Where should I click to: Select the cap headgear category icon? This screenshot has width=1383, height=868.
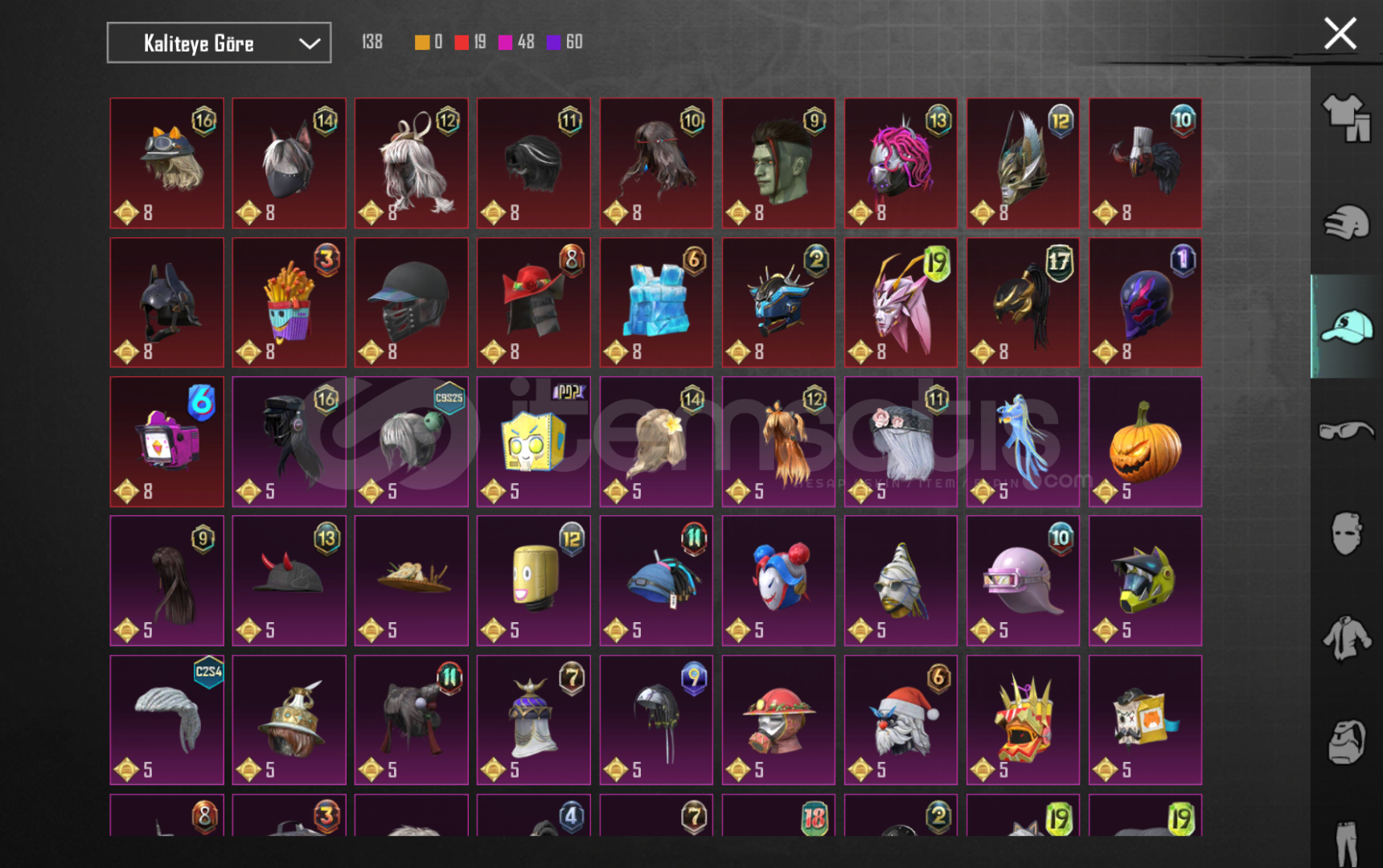point(1347,326)
